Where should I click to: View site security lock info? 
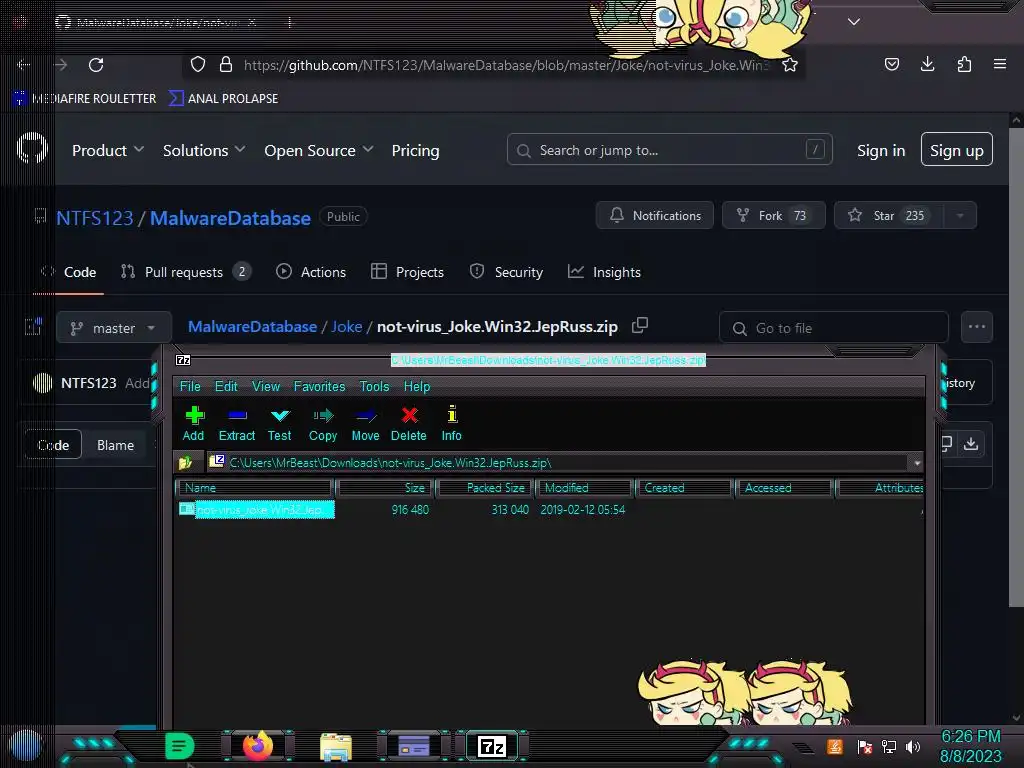pyautogui.click(x=226, y=65)
